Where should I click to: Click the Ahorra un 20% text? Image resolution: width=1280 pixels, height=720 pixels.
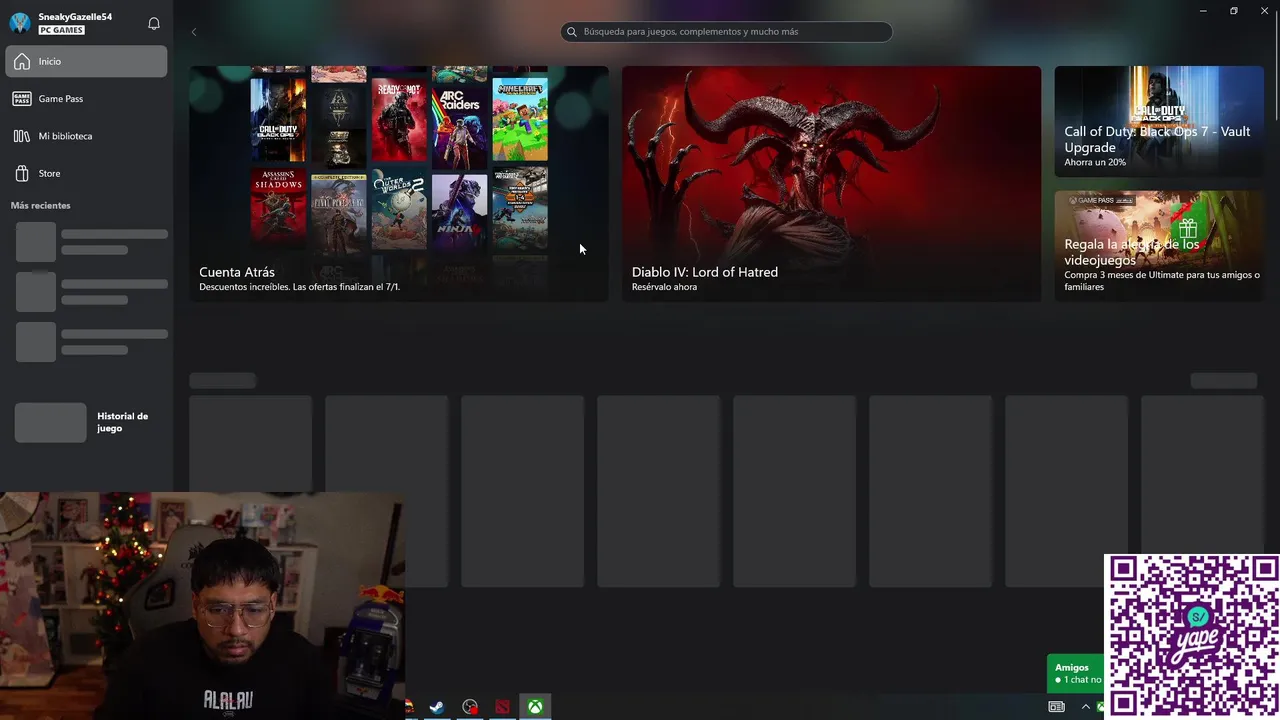1095,162
